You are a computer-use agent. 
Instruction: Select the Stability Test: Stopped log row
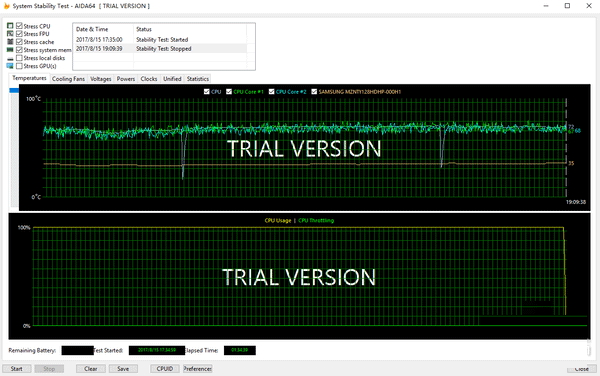[x=160, y=49]
